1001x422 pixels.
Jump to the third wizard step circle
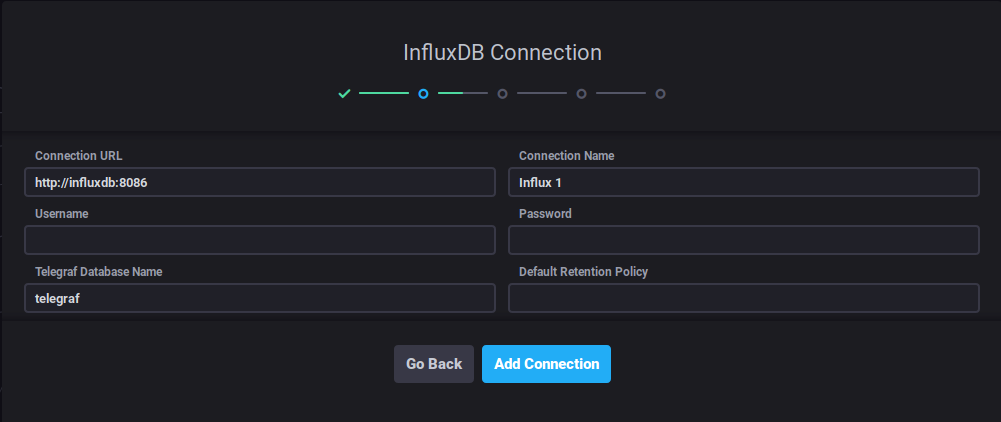tap(502, 94)
